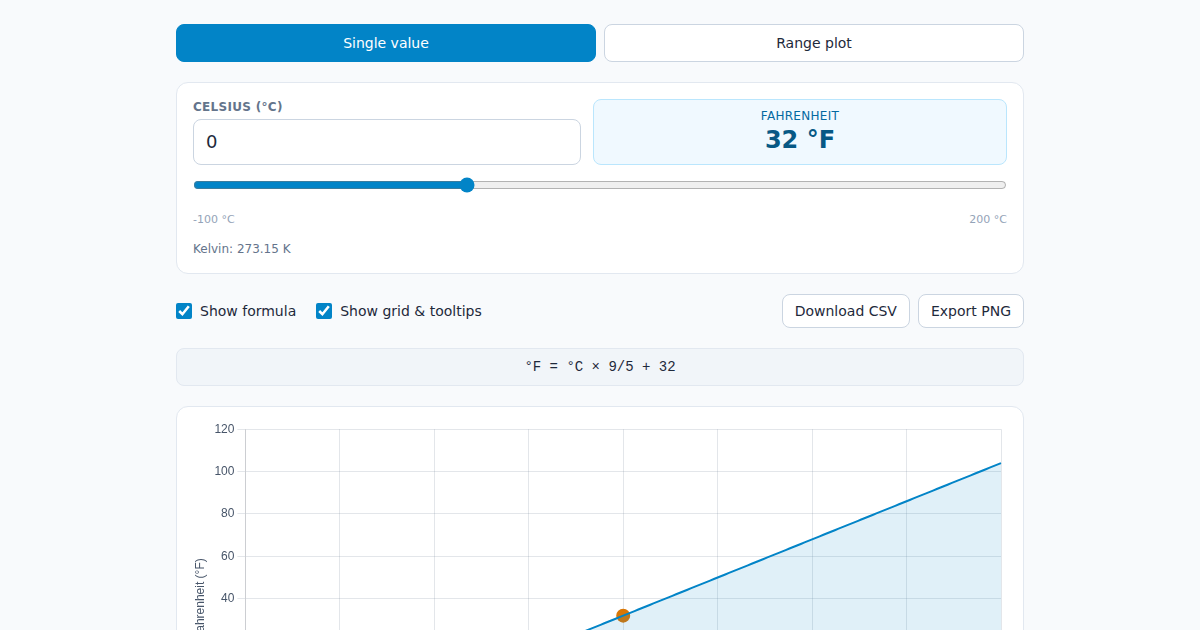Open the Range plot tab
This screenshot has width=1200, height=630.
pos(814,43)
